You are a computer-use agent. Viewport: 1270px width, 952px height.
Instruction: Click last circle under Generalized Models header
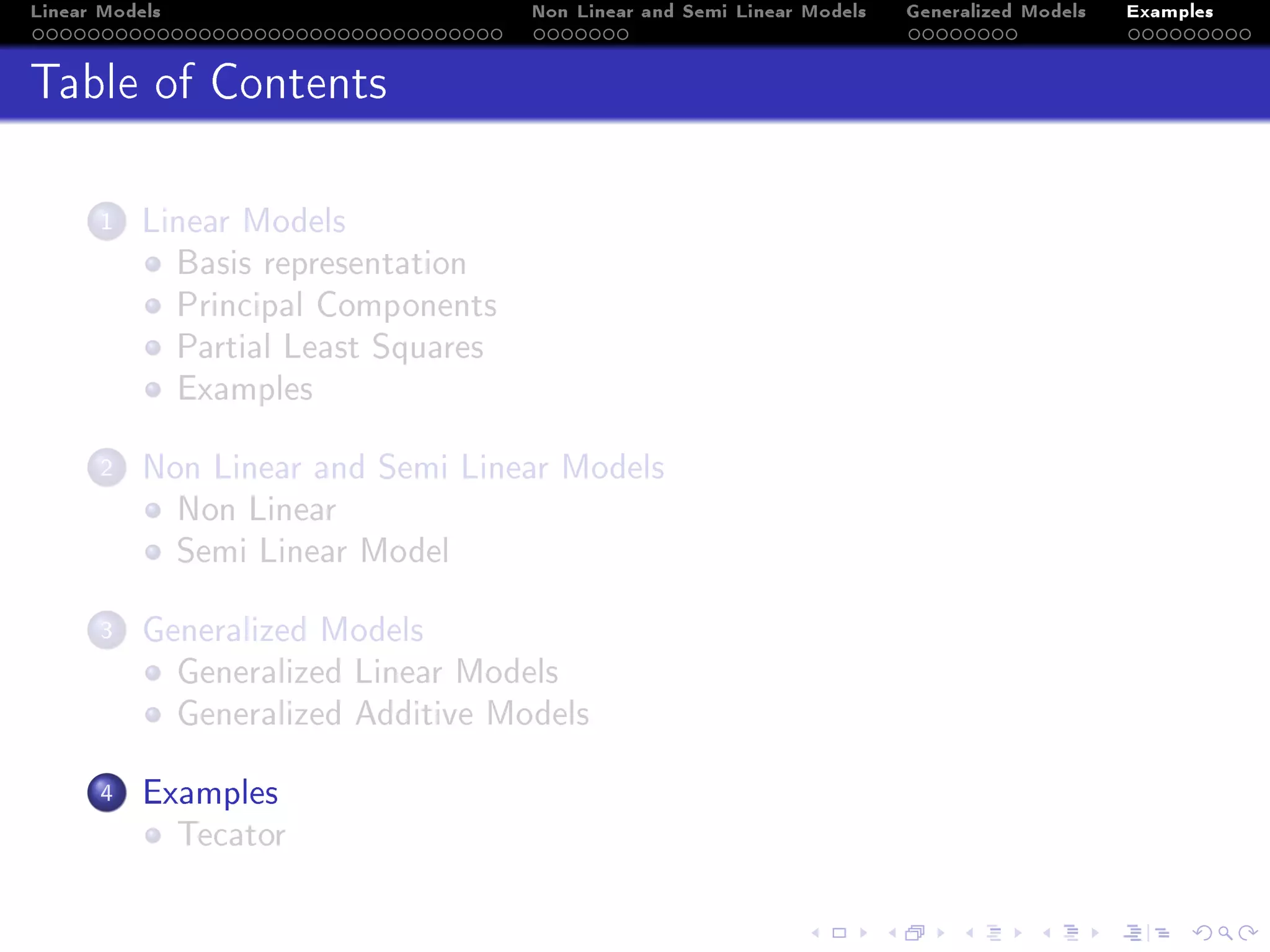click(x=1011, y=35)
